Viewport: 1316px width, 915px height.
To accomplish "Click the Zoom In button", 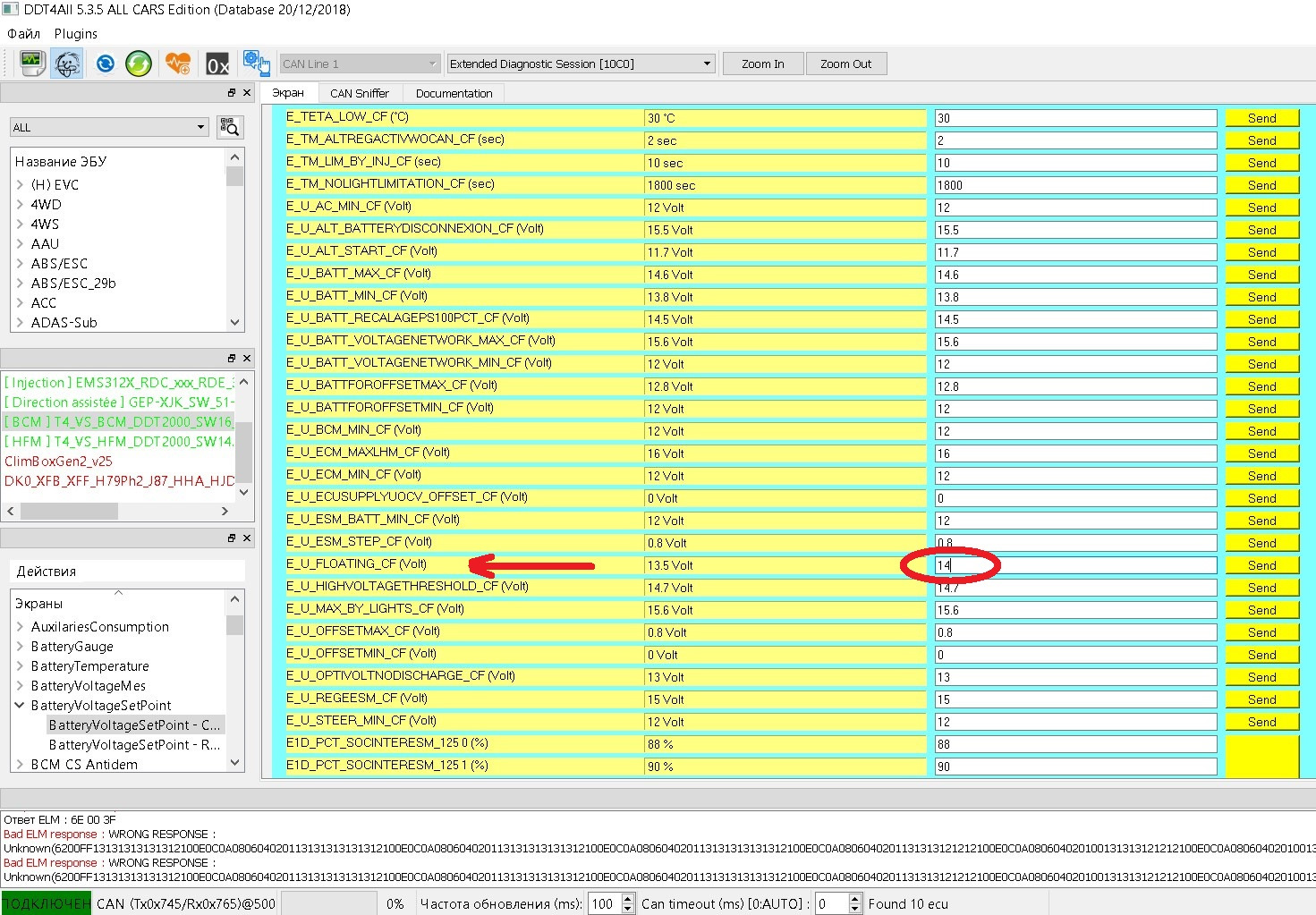I will (x=763, y=64).
